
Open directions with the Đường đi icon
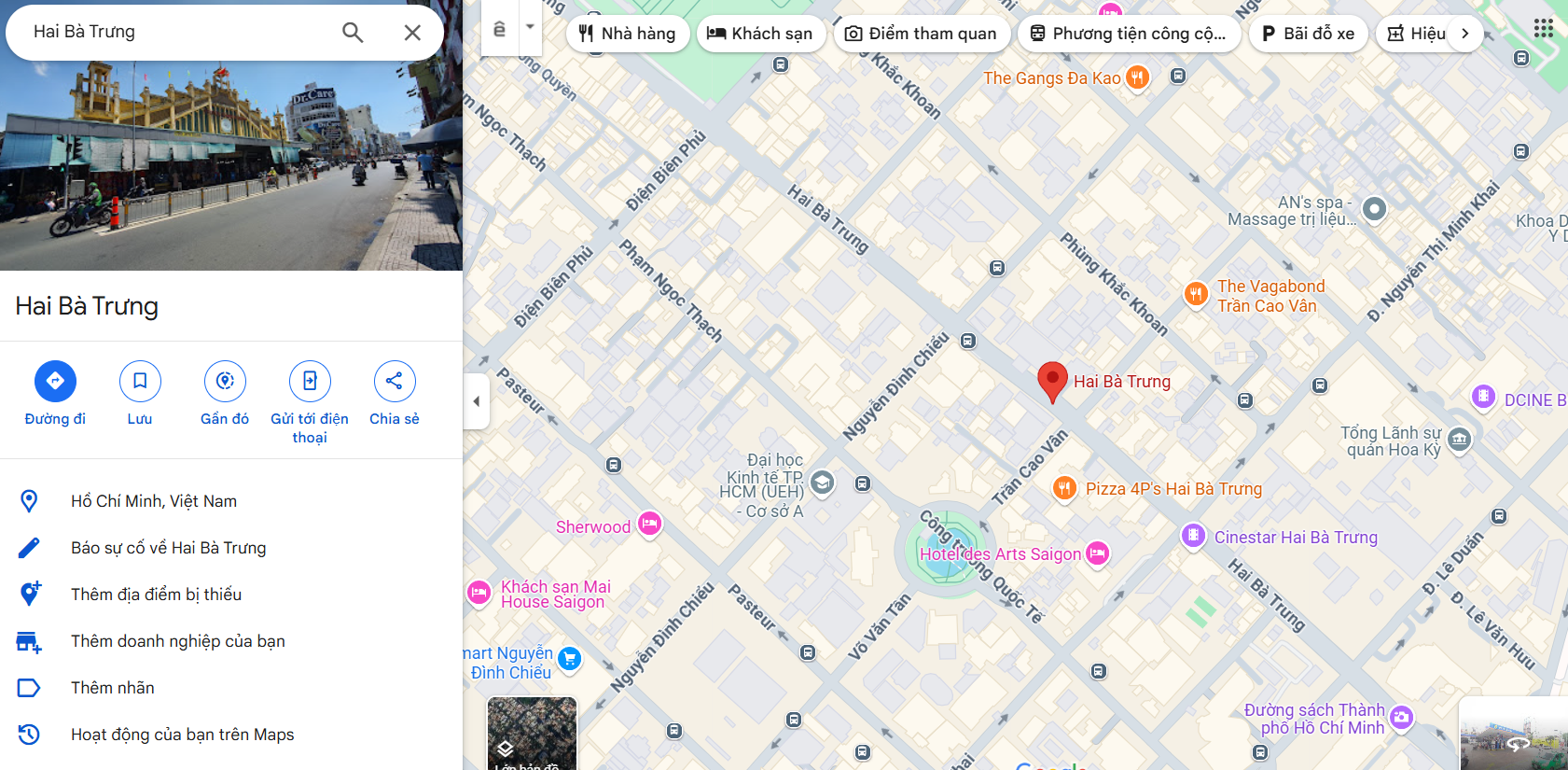point(55,381)
